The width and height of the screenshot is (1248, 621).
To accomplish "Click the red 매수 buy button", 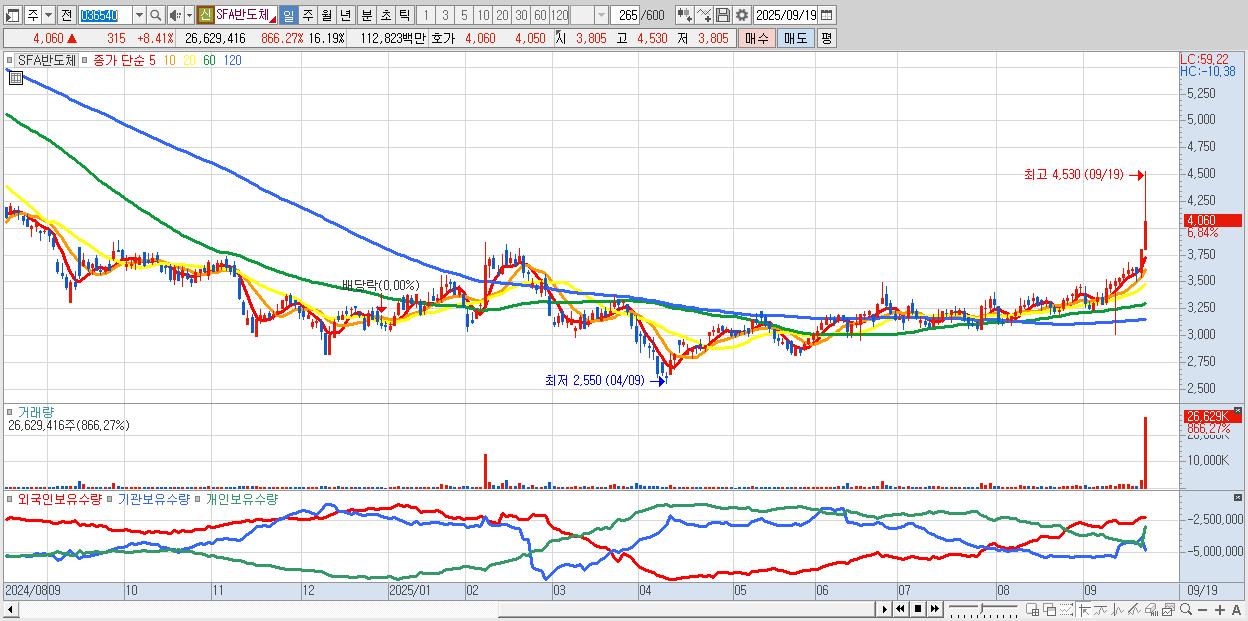I will point(756,38).
